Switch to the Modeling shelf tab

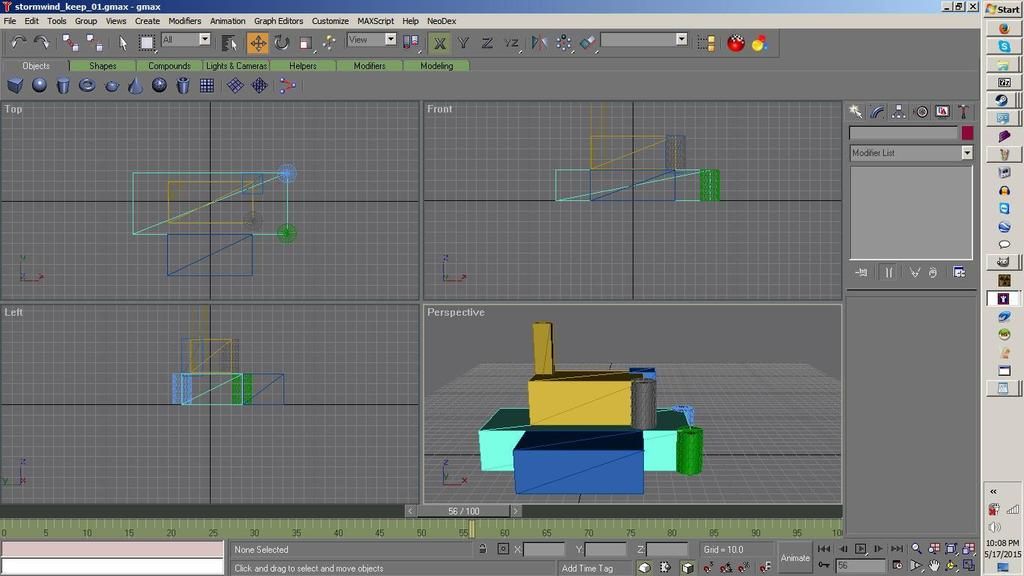tap(436, 66)
